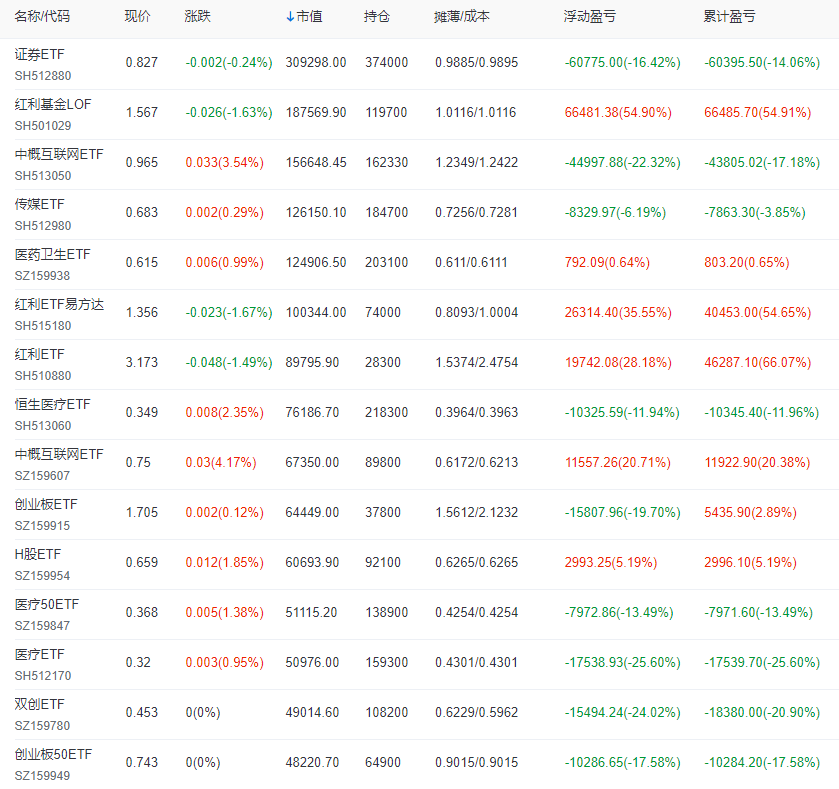Image resolution: width=839 pixels, height=789 pixels.
Task: Open 医药卫生ETF fund name
Action: (52, 255)
